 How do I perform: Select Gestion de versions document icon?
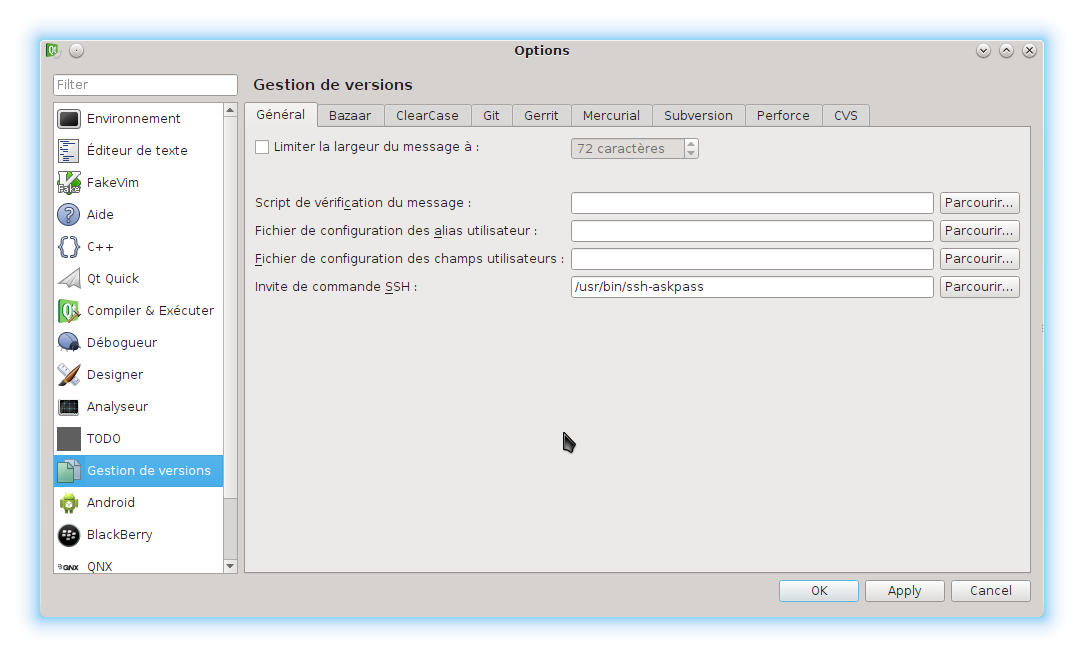[68, 471]
